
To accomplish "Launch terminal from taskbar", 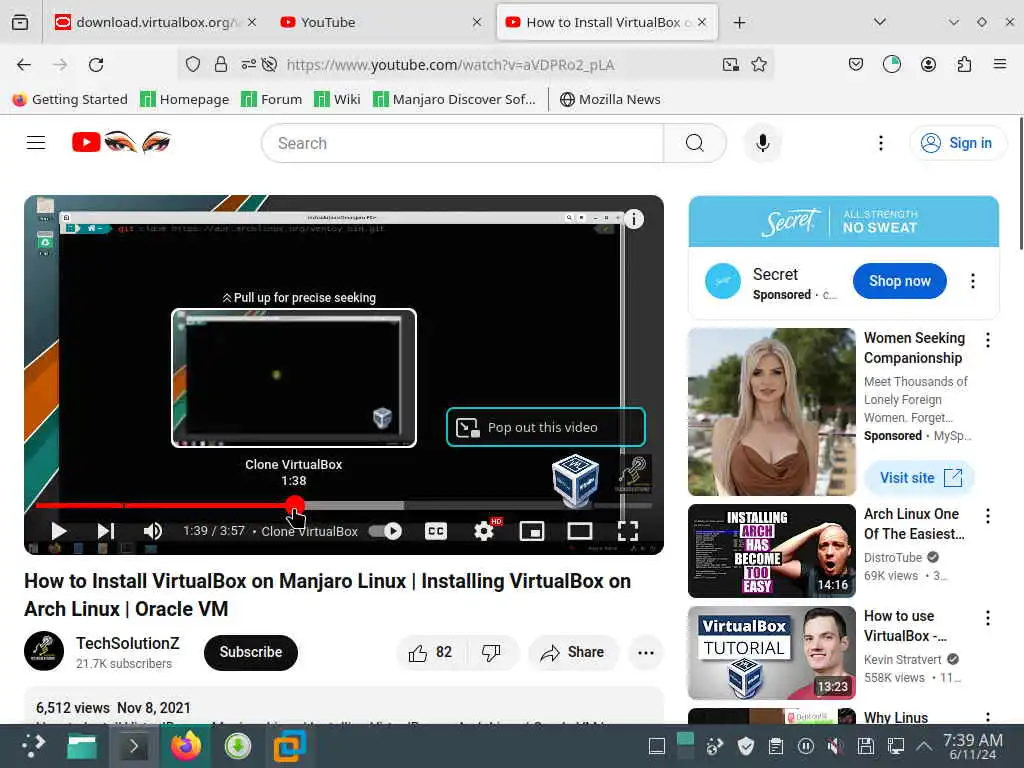I will tap(133, 746).
